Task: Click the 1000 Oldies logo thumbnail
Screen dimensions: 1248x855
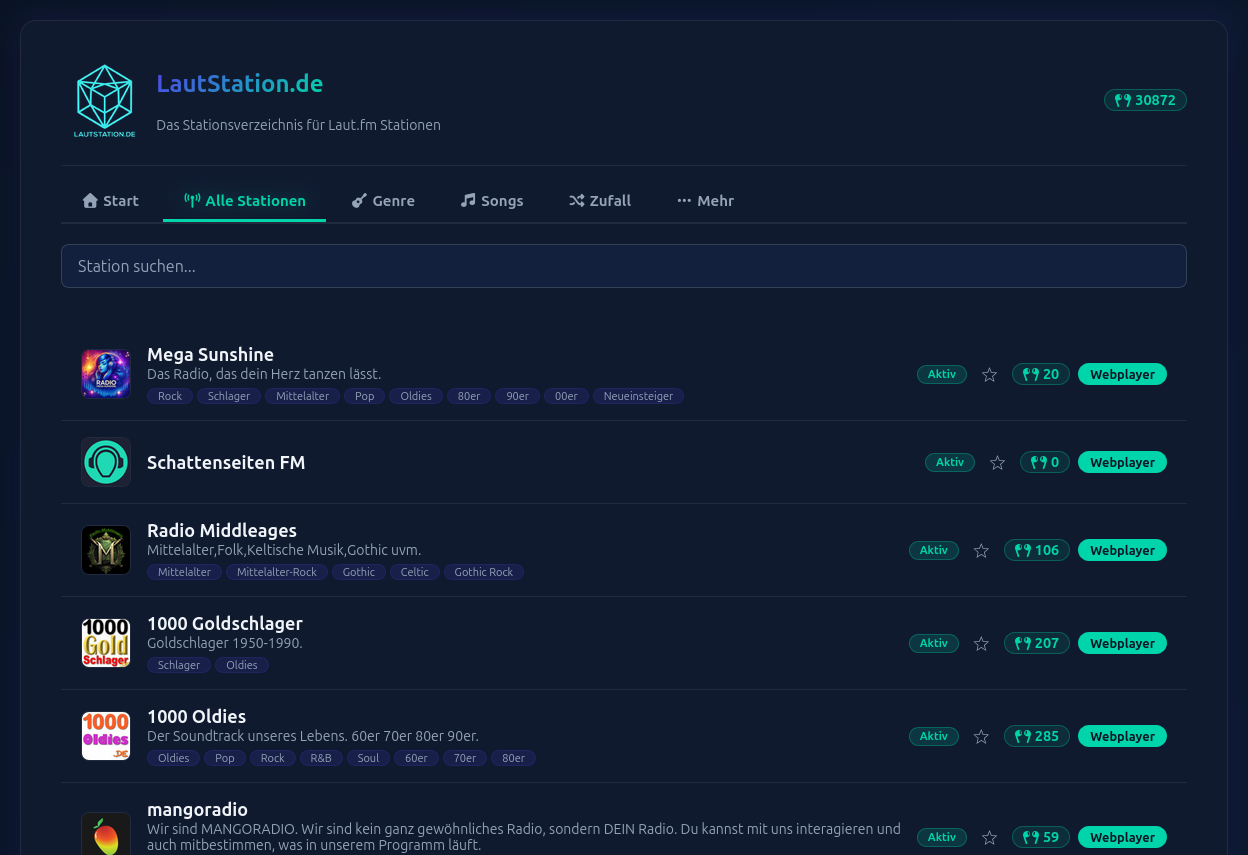Action: click(x=106, y=736)
